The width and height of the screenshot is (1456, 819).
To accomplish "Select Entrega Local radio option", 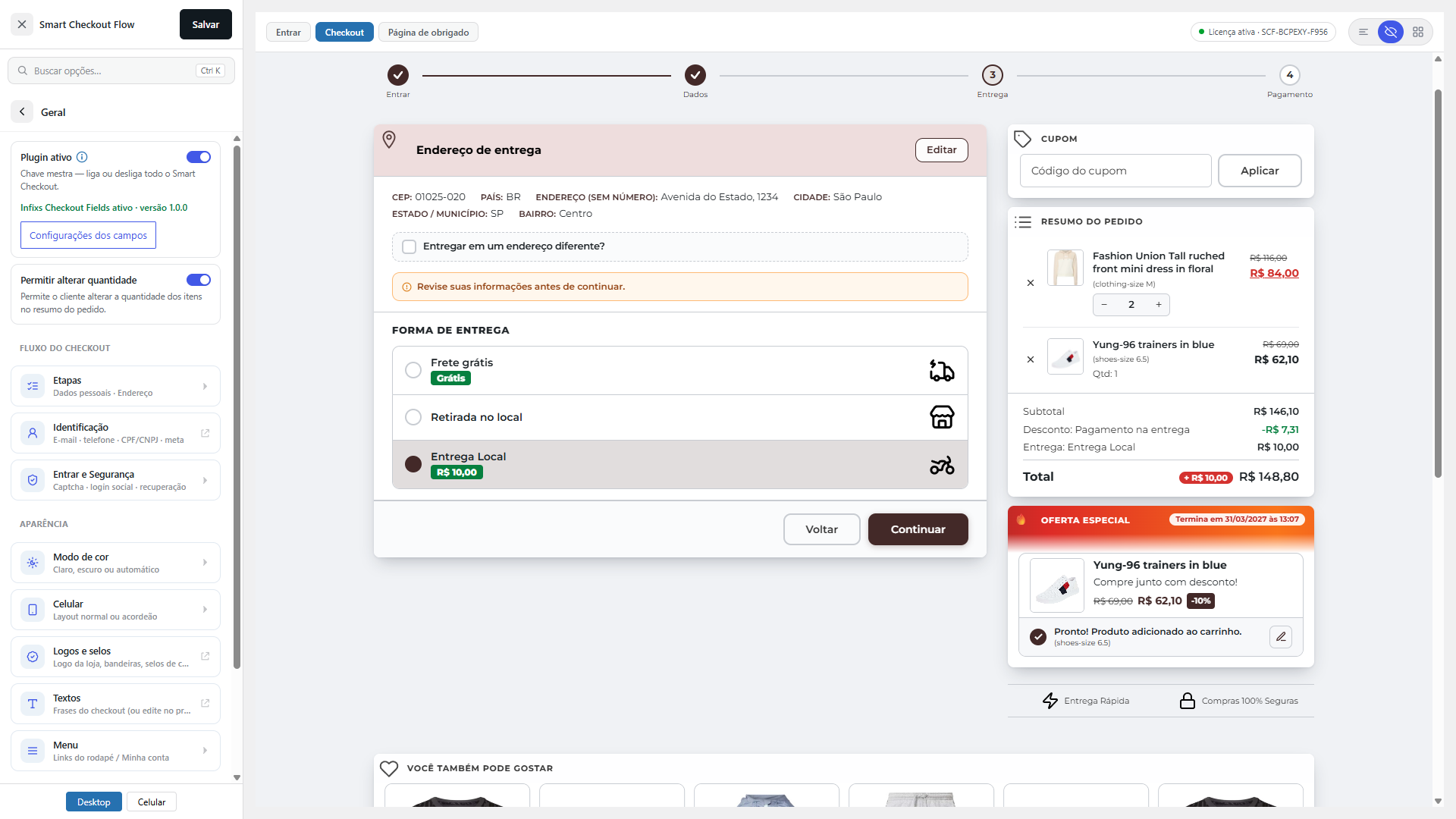I will pyautogui.click(x=413, y=464).
